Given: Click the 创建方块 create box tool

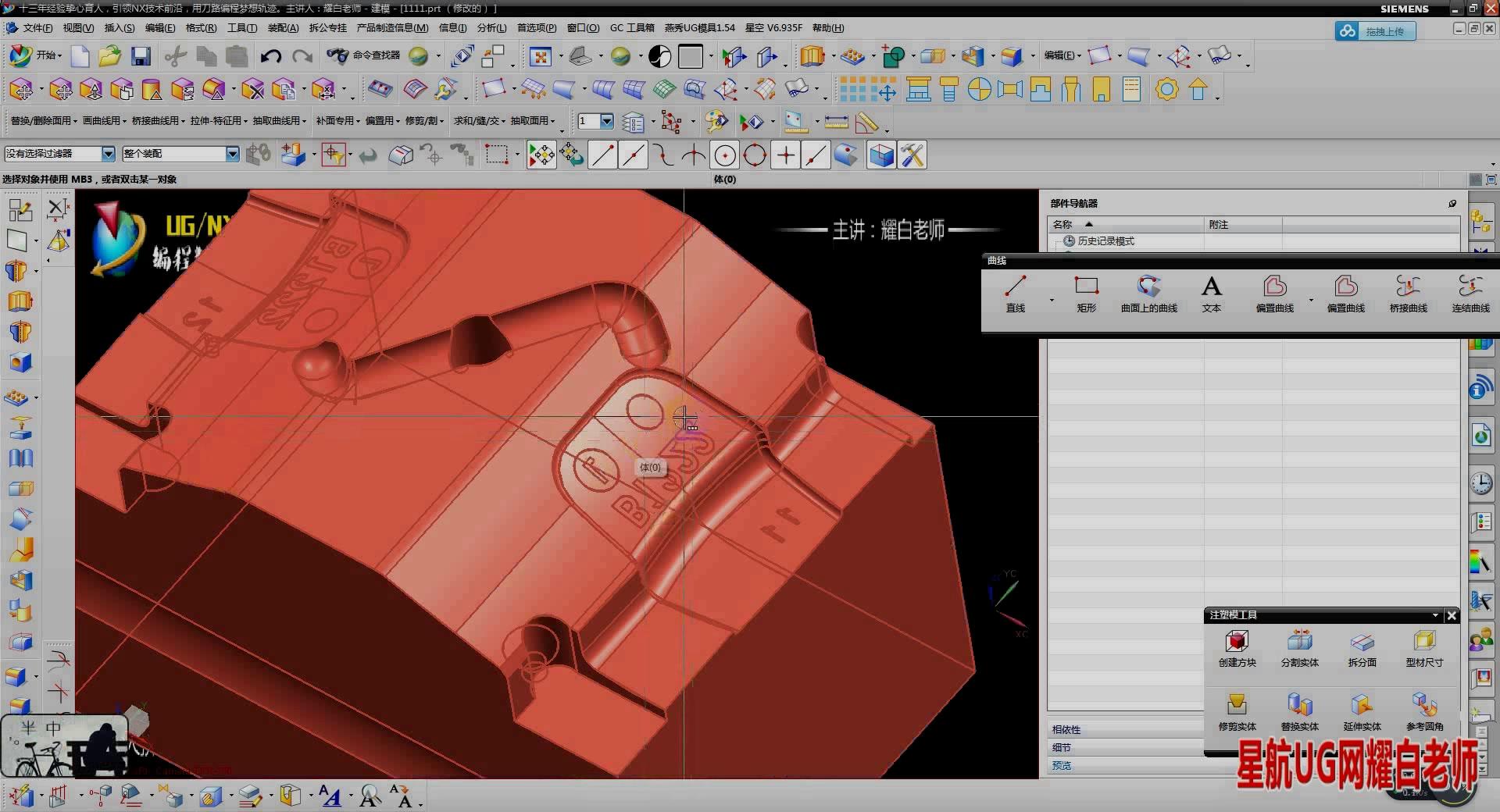Looking at the screenshot, I should [x=1237, y=648].
